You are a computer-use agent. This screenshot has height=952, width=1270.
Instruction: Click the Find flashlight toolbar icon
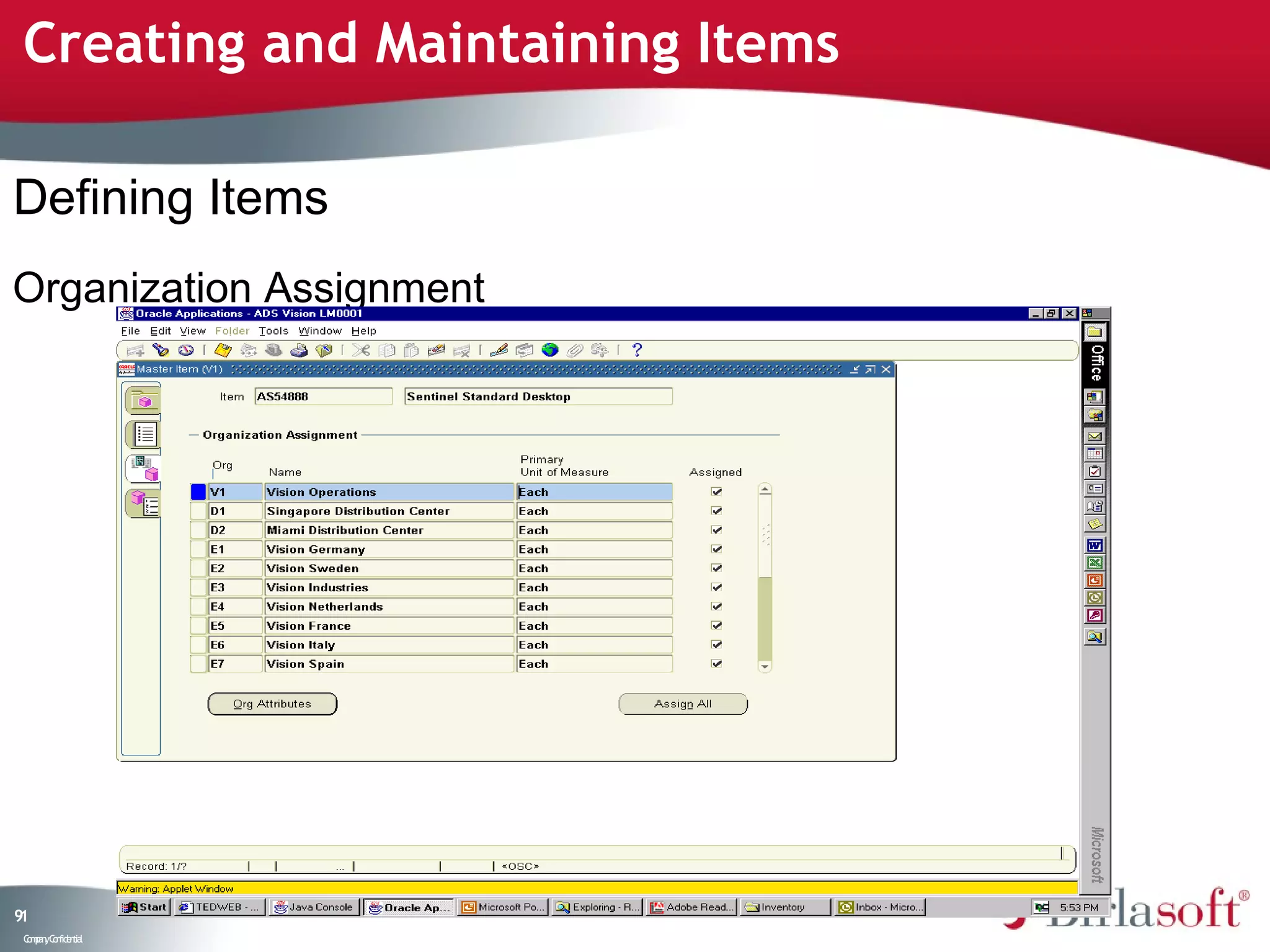[x=161, y=350]
